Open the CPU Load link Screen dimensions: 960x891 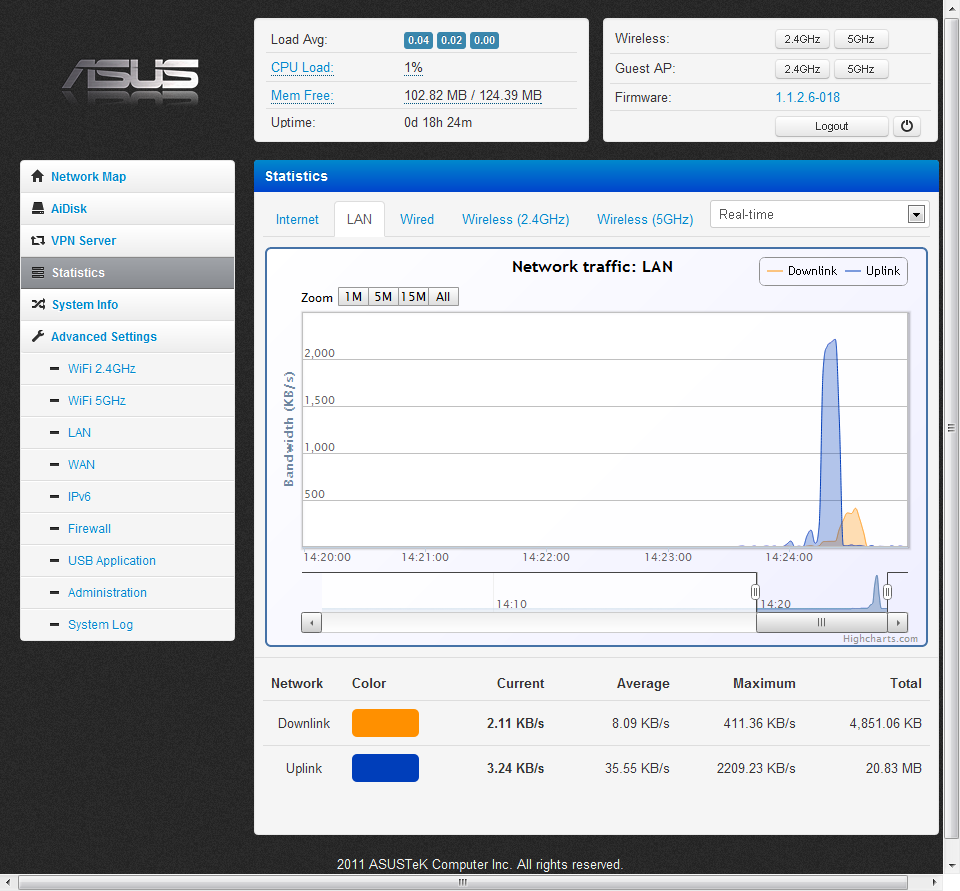tap(301, 68)
